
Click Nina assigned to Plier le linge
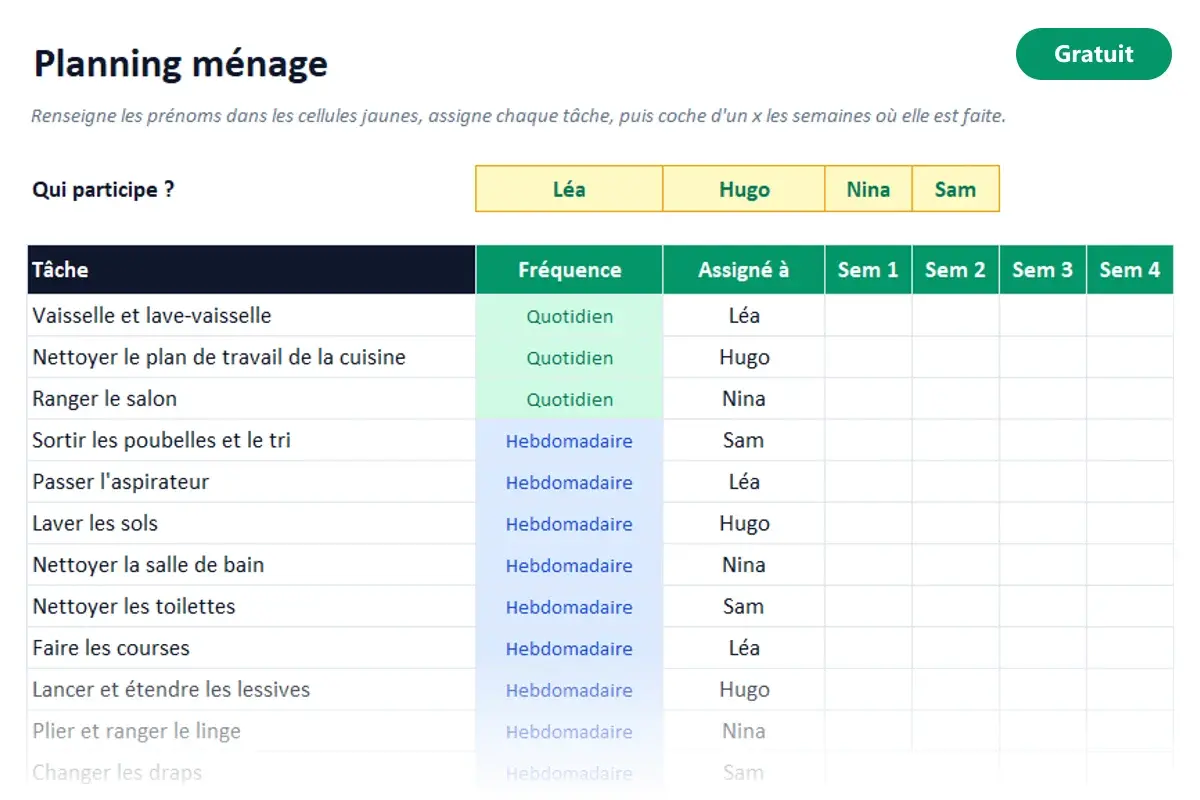coord(744,731)
